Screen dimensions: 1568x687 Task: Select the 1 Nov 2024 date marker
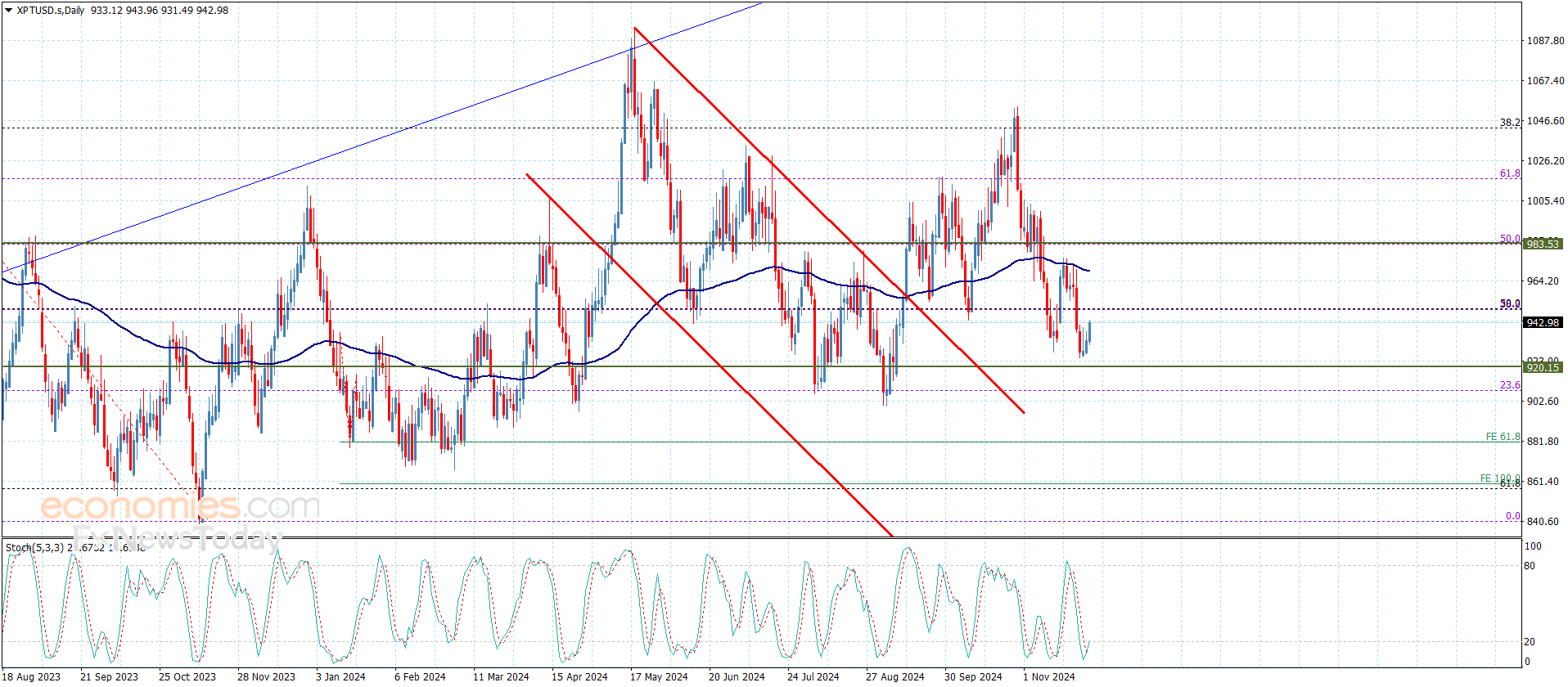tap(1049, 676)
